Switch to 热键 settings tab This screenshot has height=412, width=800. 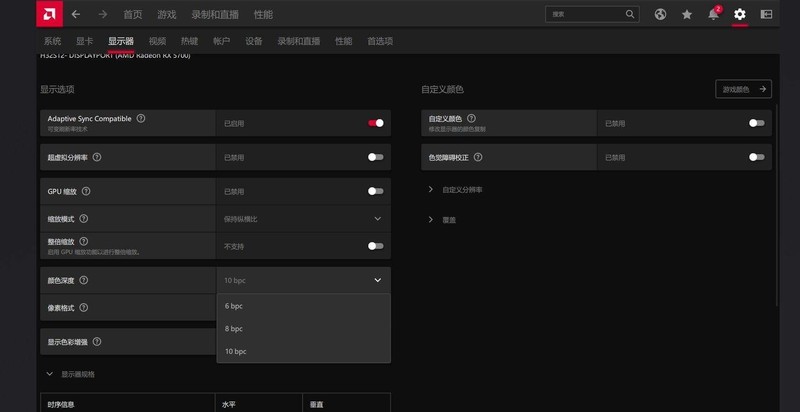[x=189, y=41]
